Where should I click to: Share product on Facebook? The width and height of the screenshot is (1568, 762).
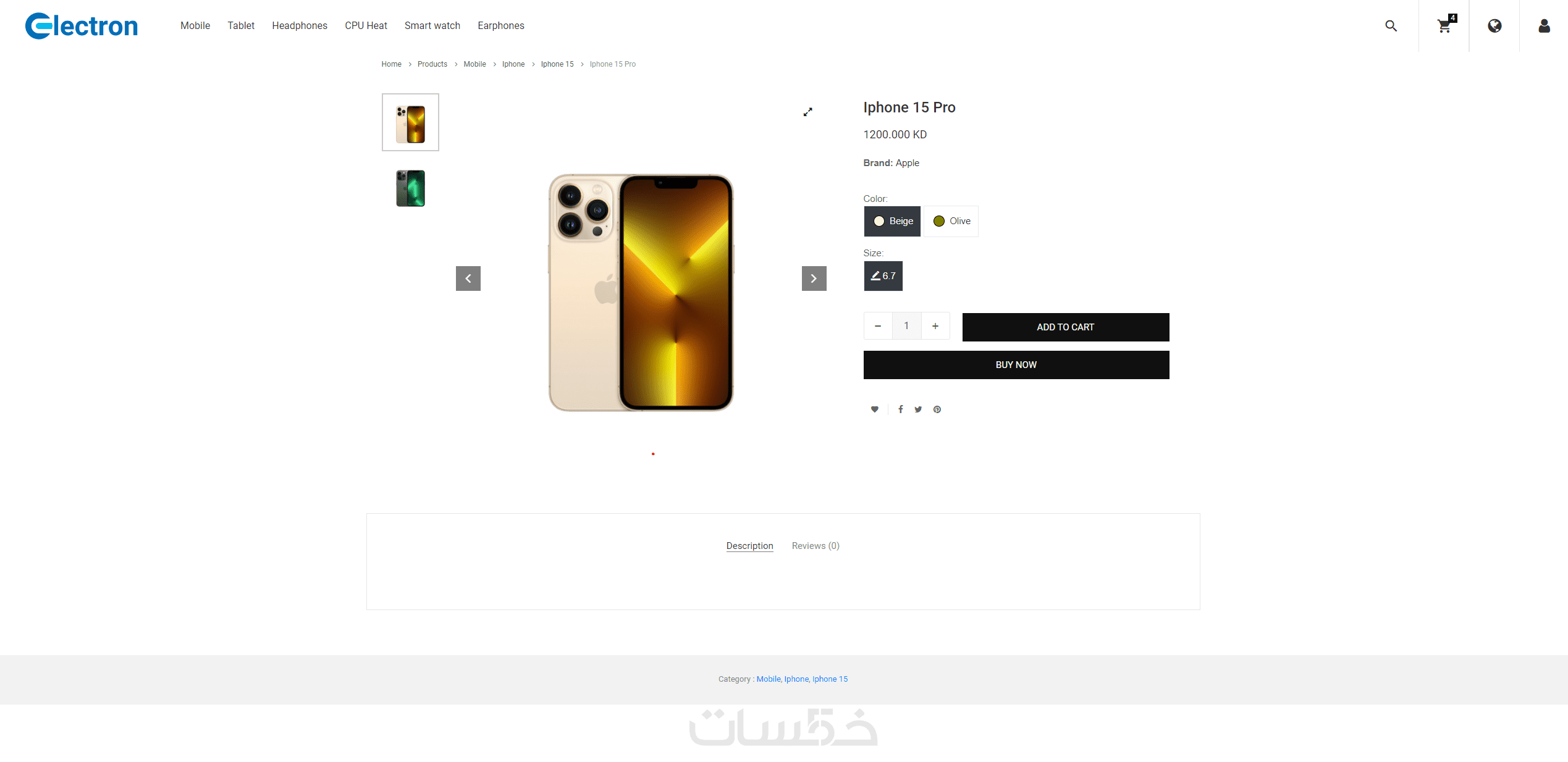coord(901,409)
